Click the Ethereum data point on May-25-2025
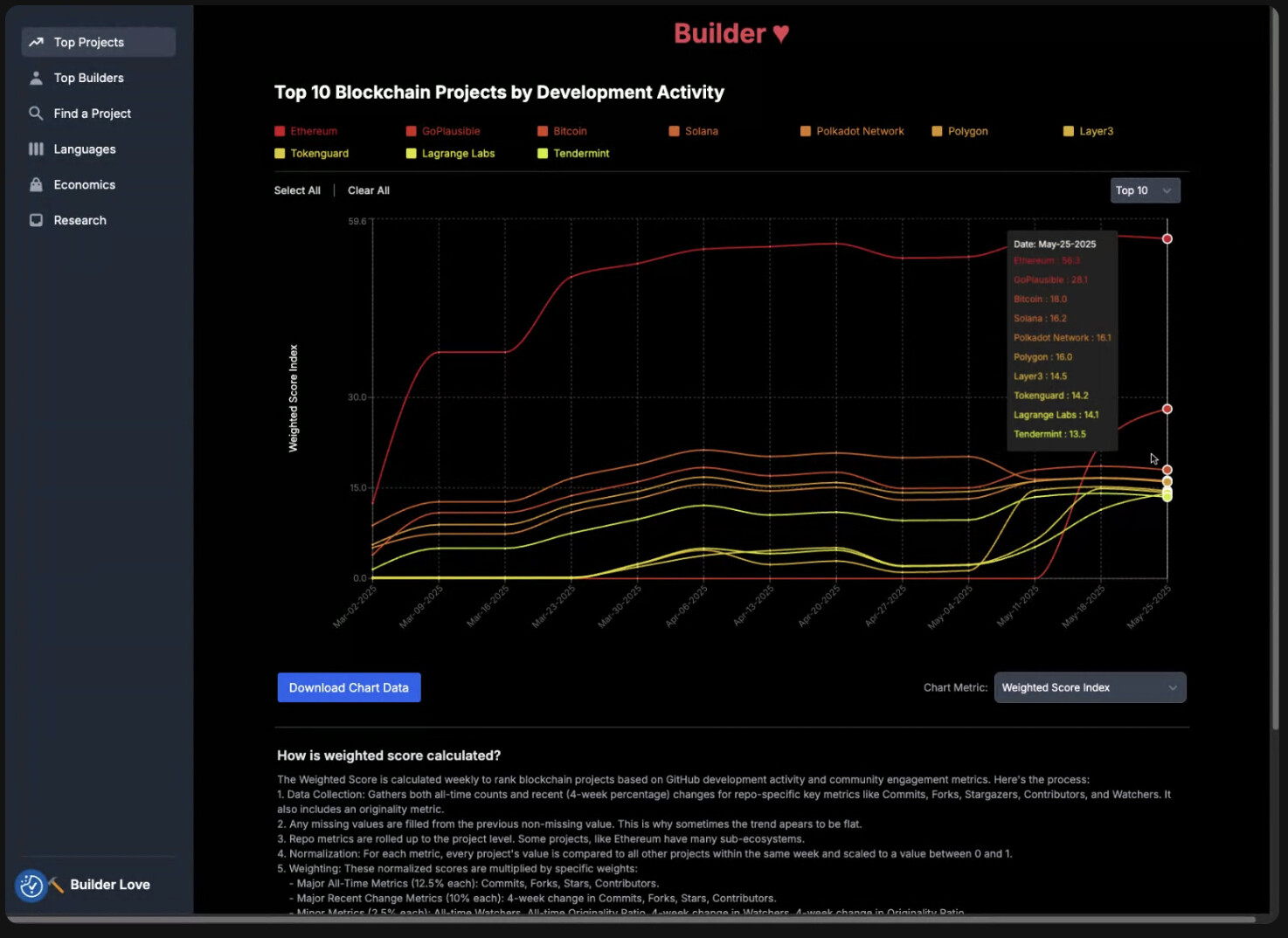 pyautogui.click(x=1167, y=238)
